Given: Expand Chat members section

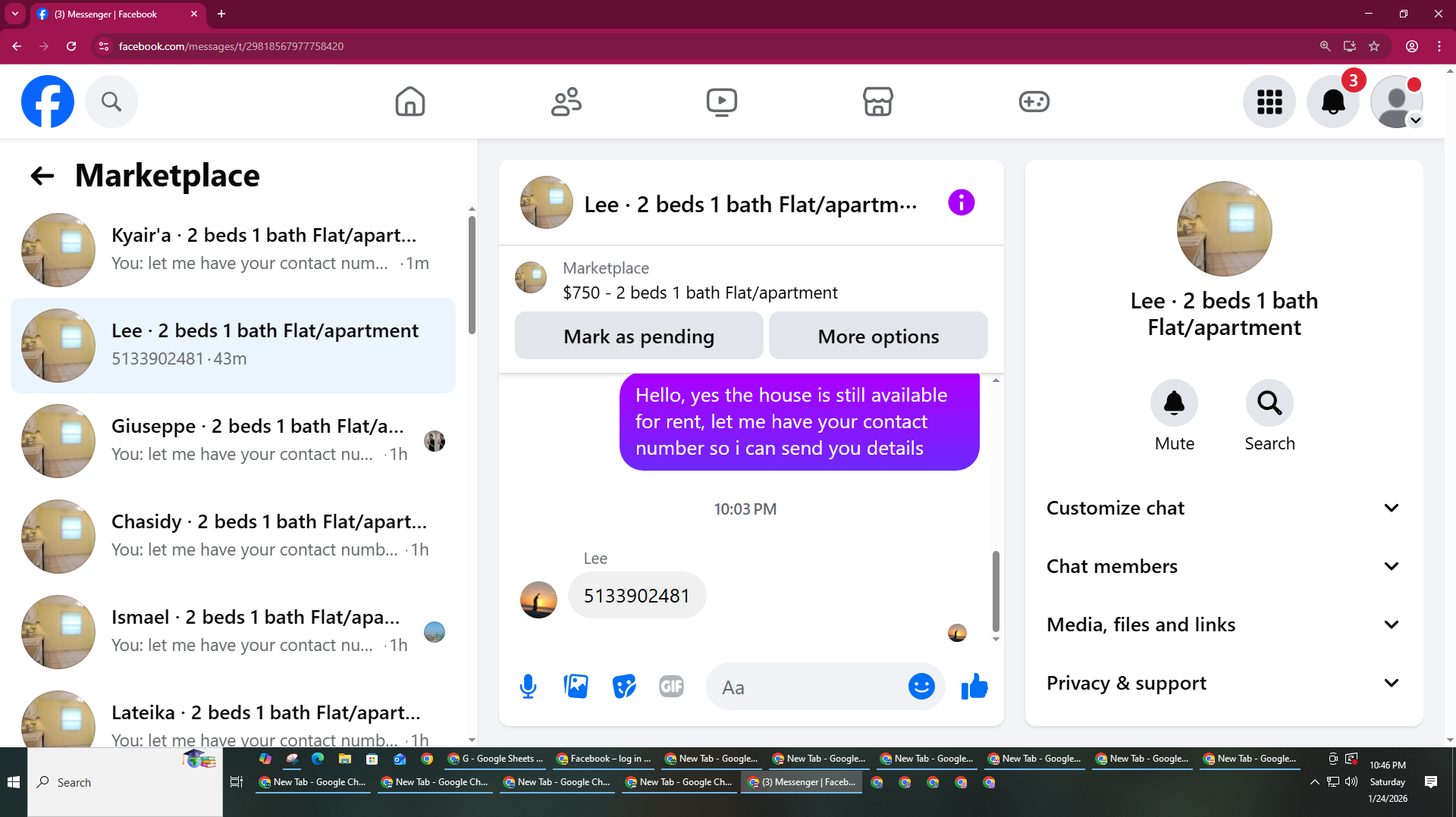Looking at the screenshot, I should click(x=1223, y=566).
